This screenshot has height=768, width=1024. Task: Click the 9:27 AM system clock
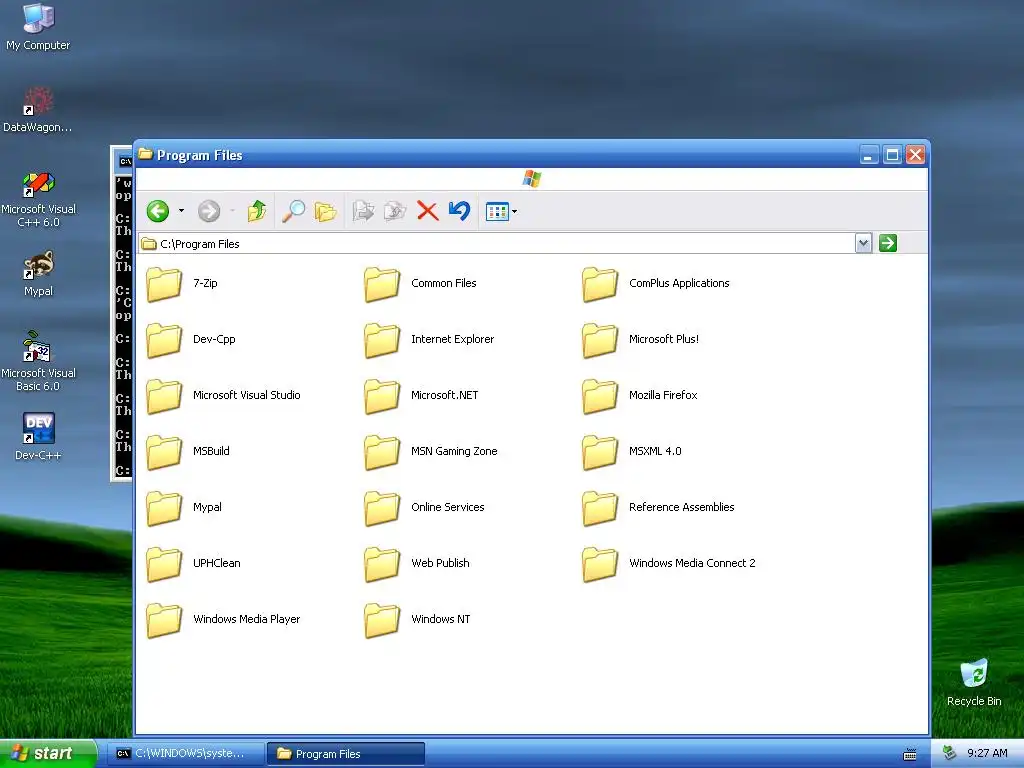coord(987,753)
